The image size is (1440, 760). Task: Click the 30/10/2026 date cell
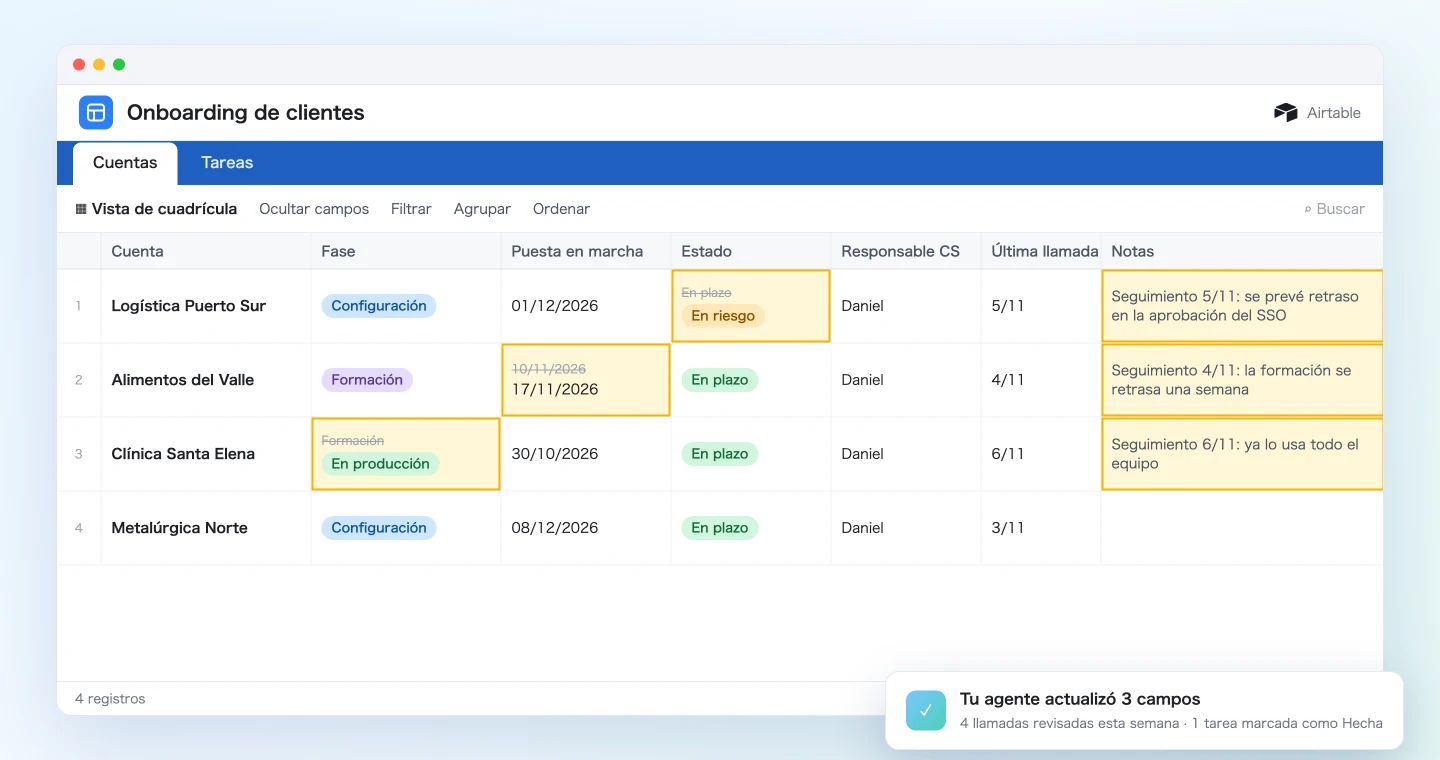coord(586,454)
